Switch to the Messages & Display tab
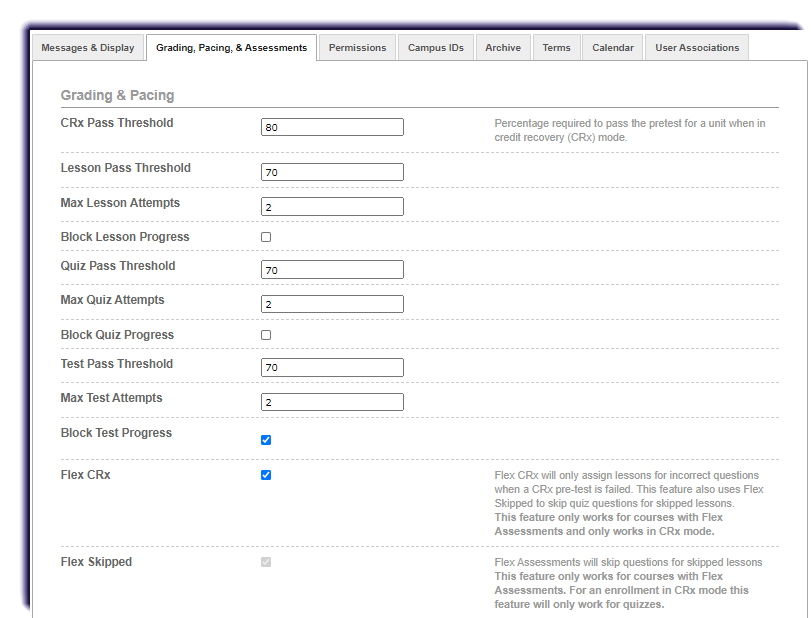 coord(88,47)
